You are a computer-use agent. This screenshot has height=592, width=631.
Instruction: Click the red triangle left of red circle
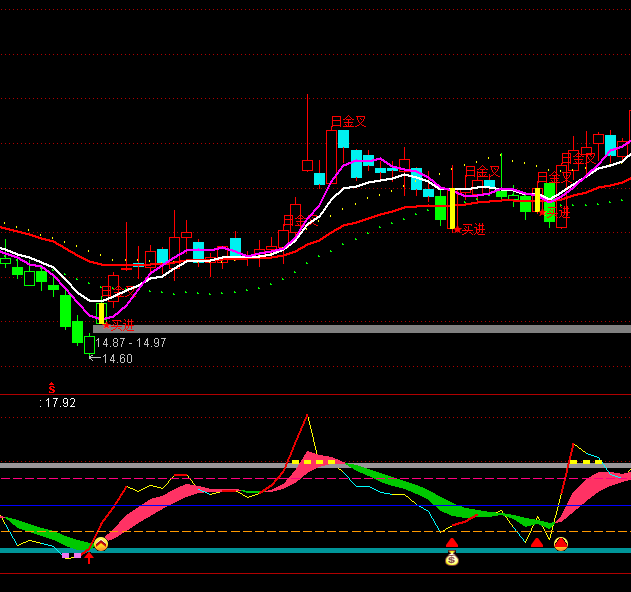point(537,543)
